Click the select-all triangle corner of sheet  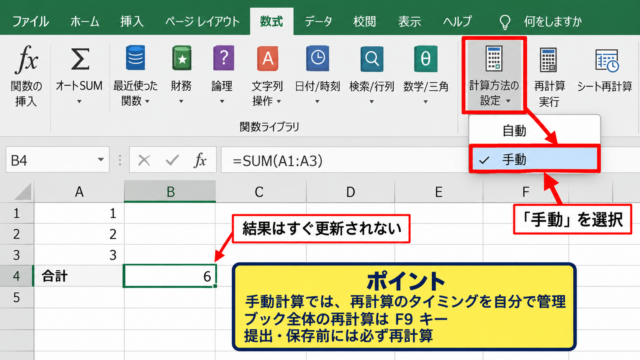pyautogui.click(x=22, y=191)
